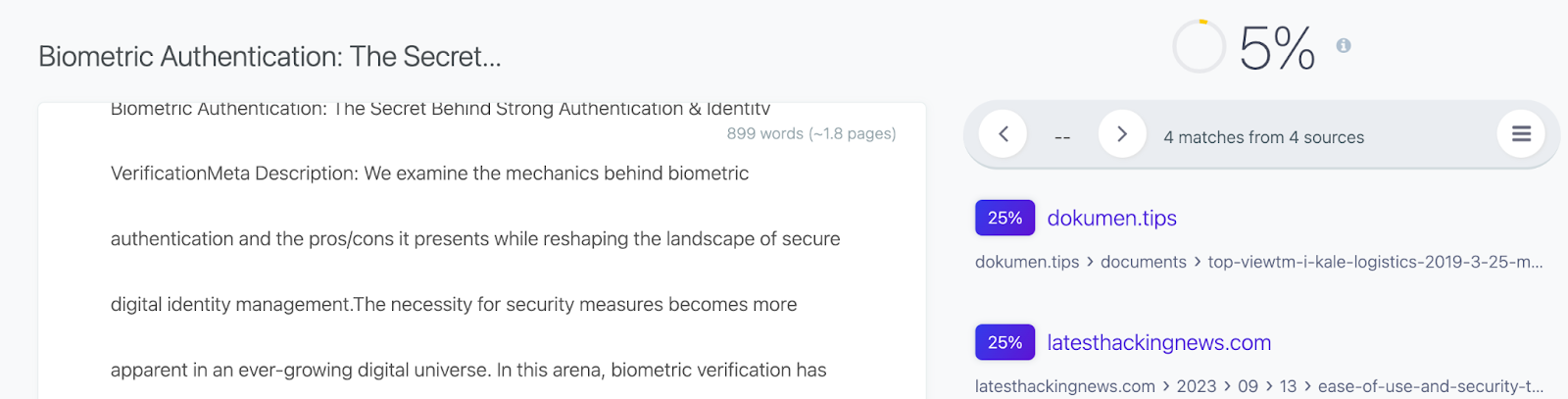Click the document title Biometric Authentication heading

coord(269,57)
